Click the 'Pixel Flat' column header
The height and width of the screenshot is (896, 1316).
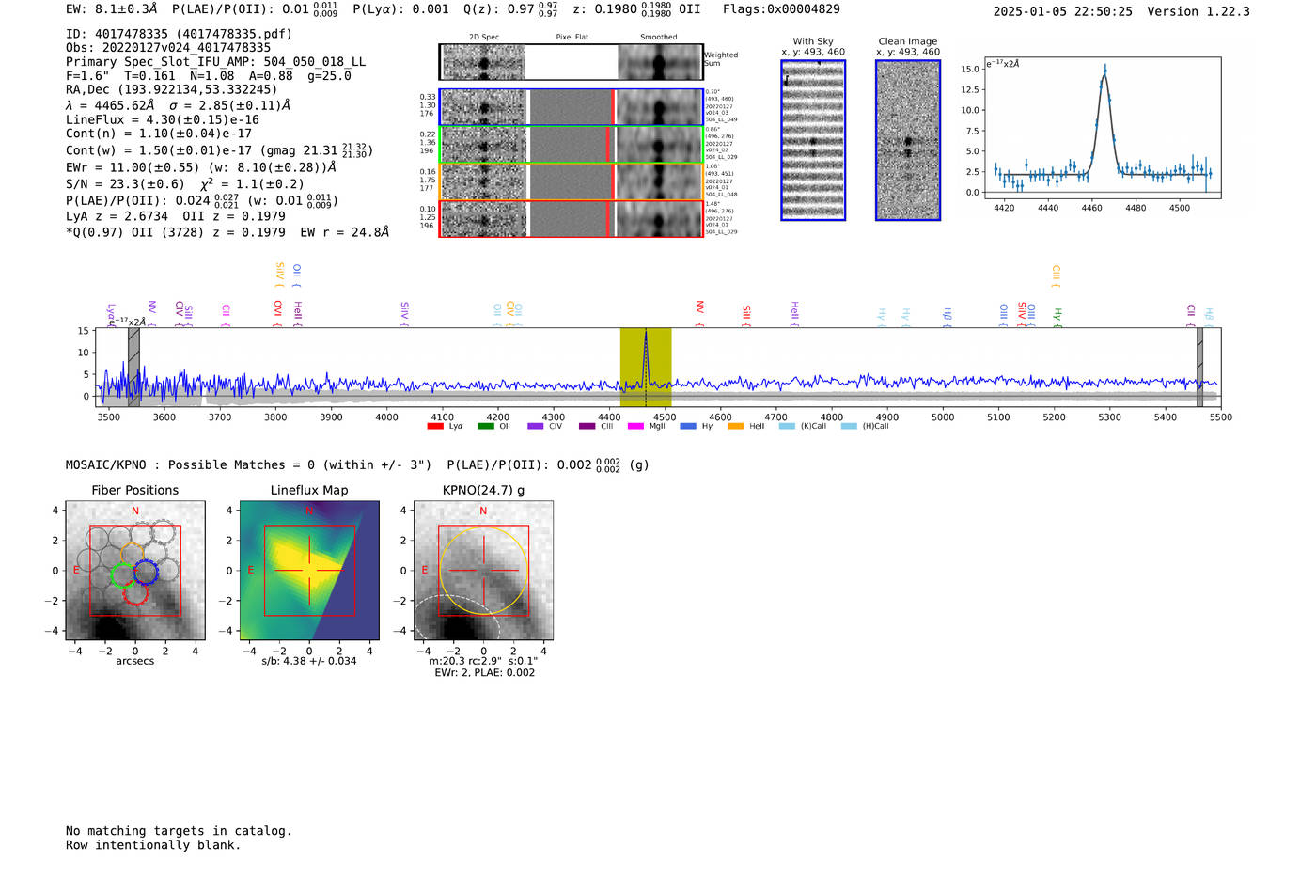[x=572, y=38]
